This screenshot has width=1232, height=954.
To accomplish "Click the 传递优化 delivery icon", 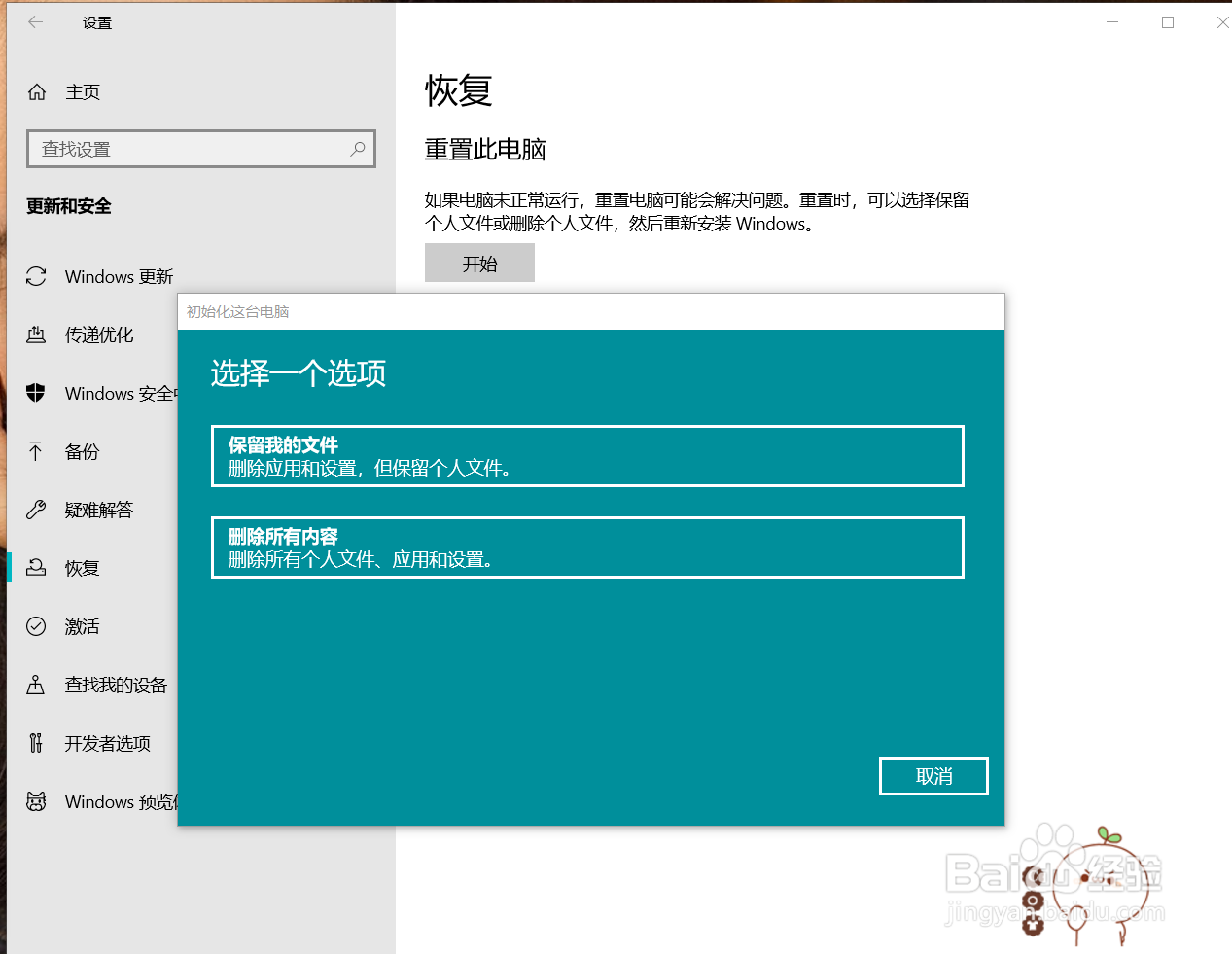I will [36, 335].
